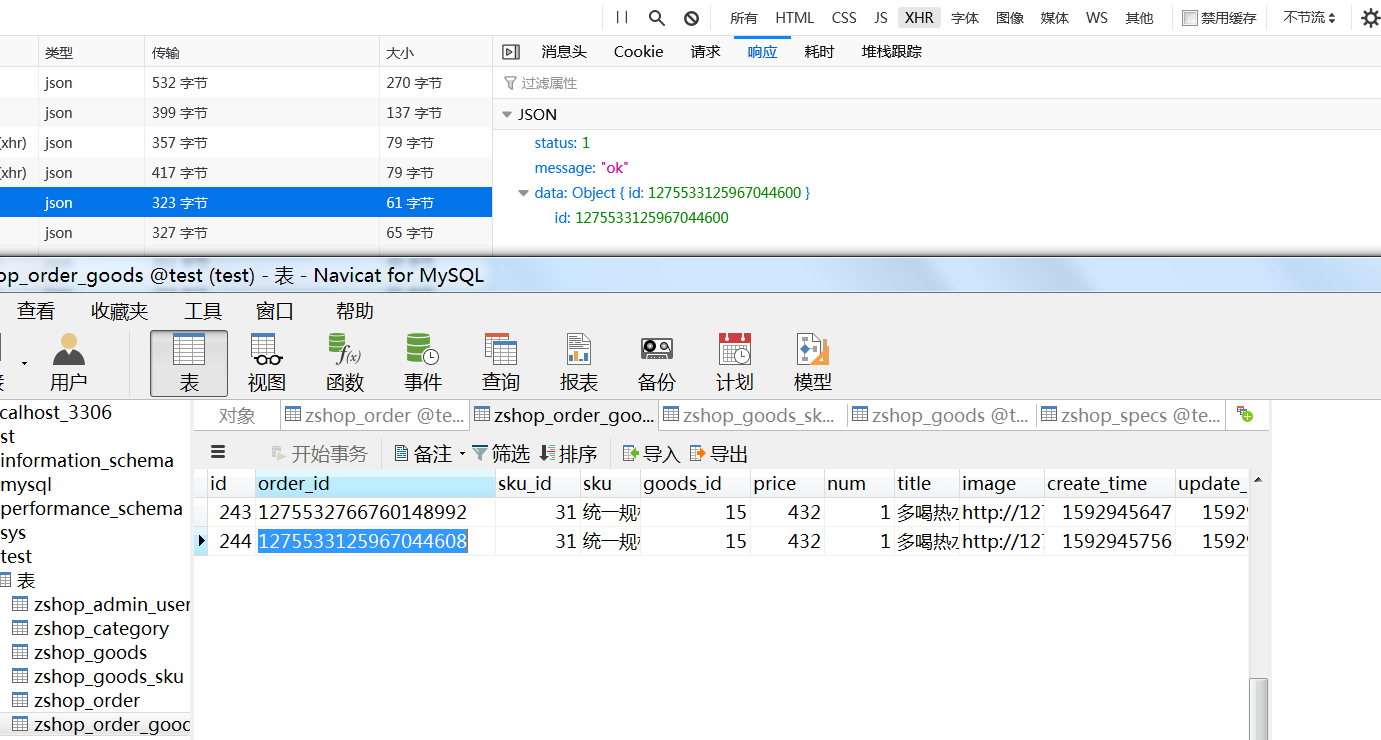Open the 查询 query toolbar icon
This screenshot has height=740, width=1381.
point(501,362)
